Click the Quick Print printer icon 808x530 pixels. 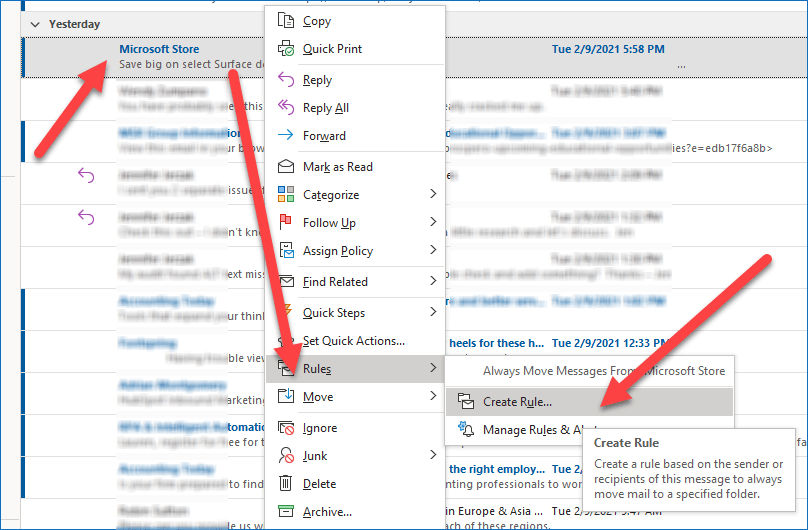[x=285, y=48]
